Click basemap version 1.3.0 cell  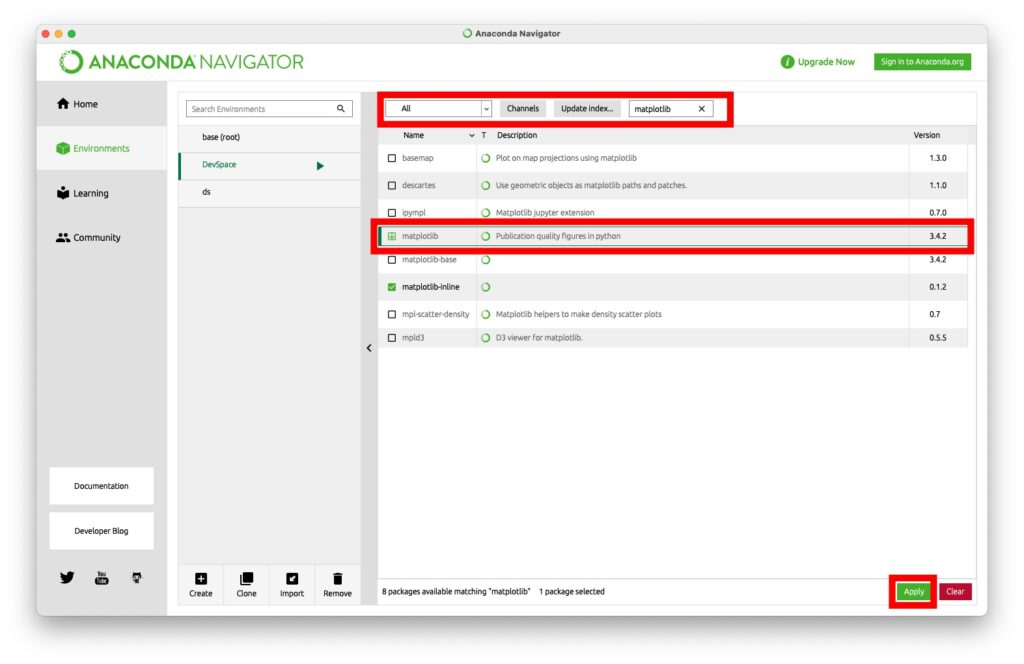[x=937, y=158]
